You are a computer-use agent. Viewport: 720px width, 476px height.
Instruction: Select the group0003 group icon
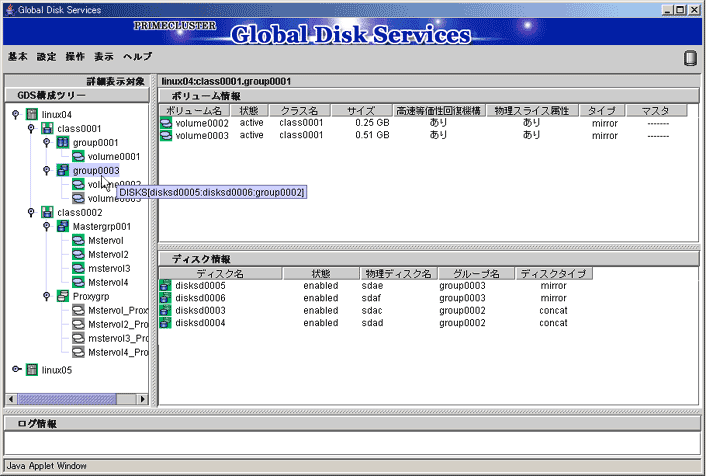[63, 170]
